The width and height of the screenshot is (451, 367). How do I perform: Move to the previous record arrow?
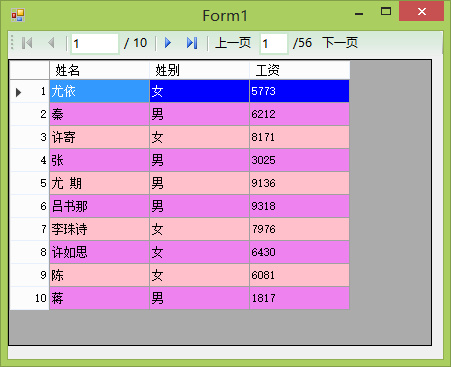coord(51,43)
